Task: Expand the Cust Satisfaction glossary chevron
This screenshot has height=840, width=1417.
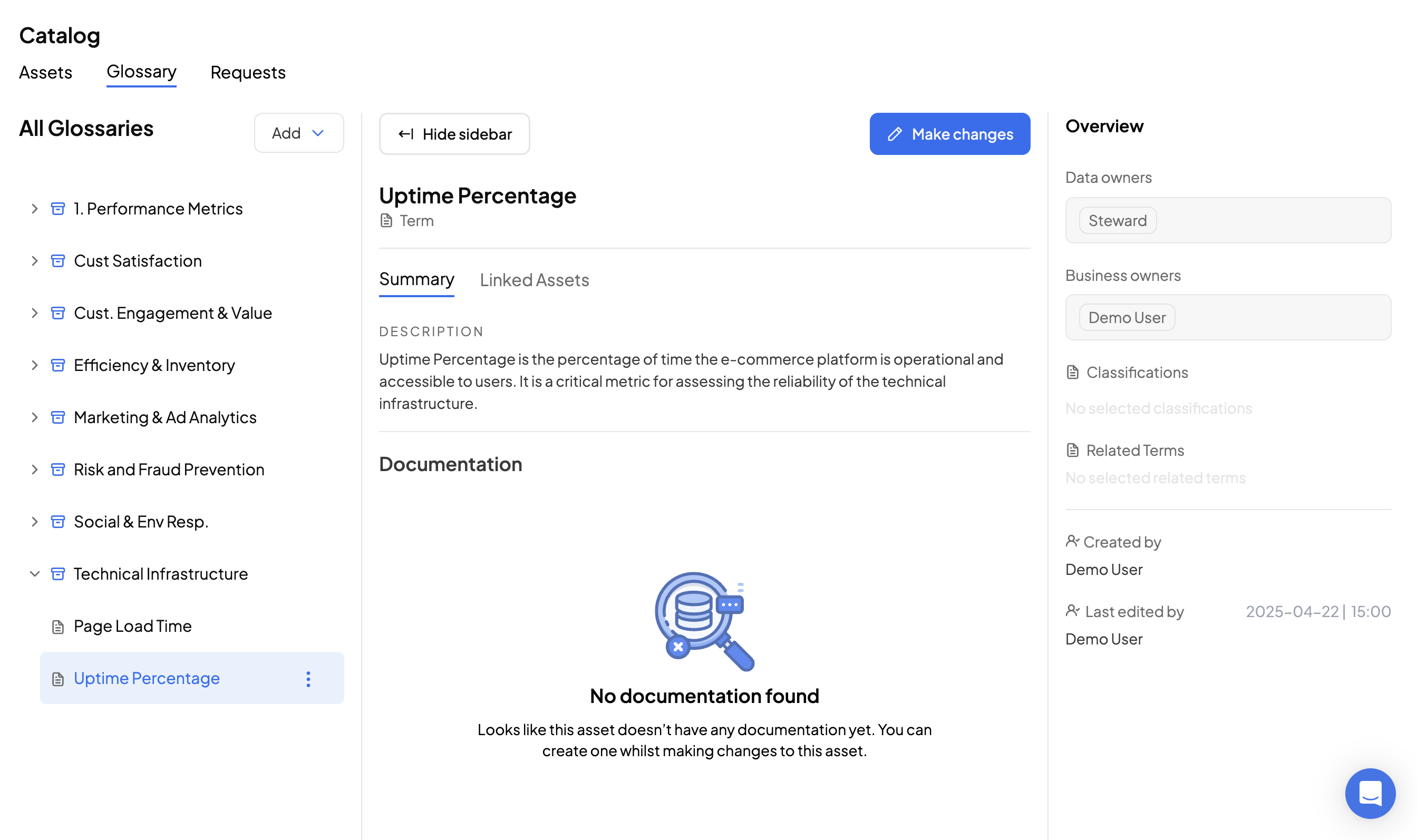Action: click(35, 261)
